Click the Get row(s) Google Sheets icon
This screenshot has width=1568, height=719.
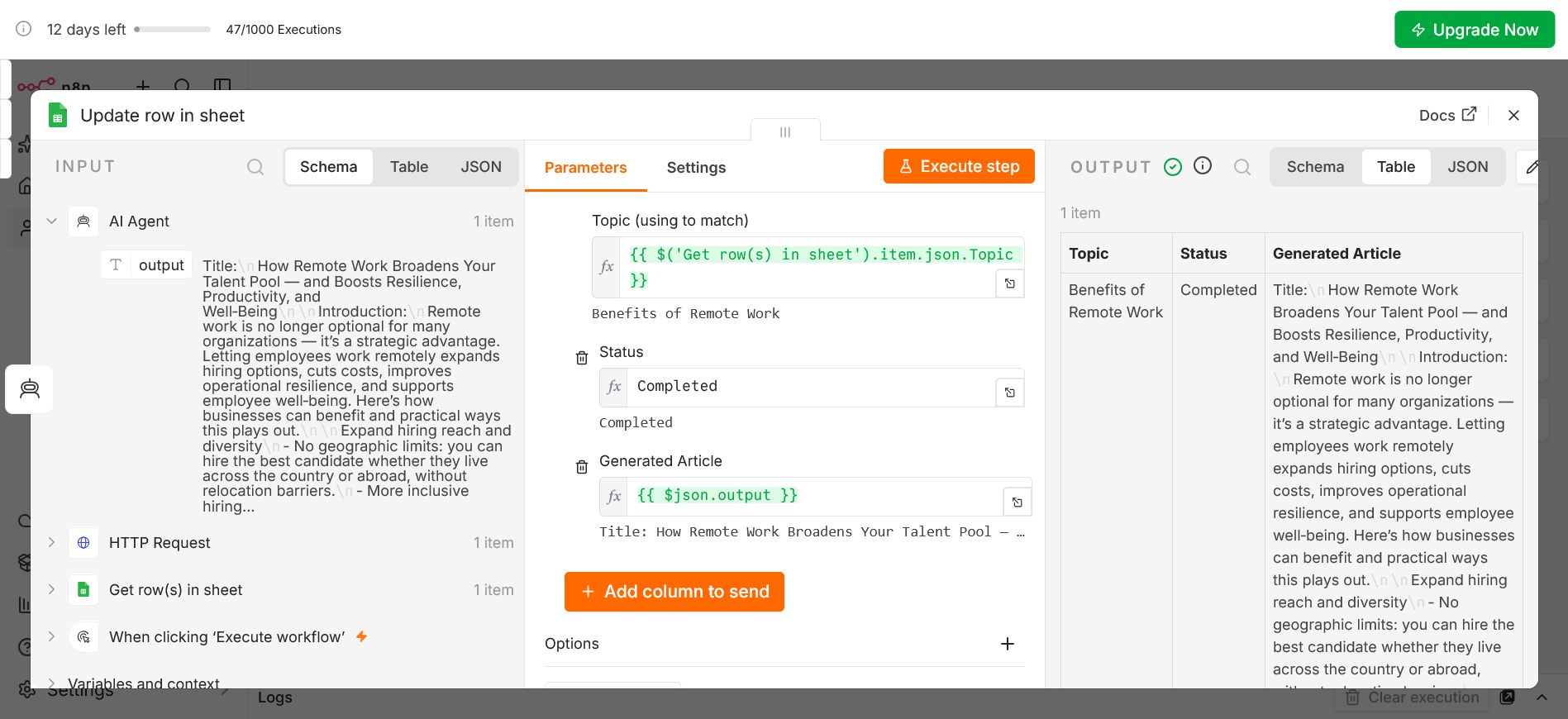pos(83,590)
